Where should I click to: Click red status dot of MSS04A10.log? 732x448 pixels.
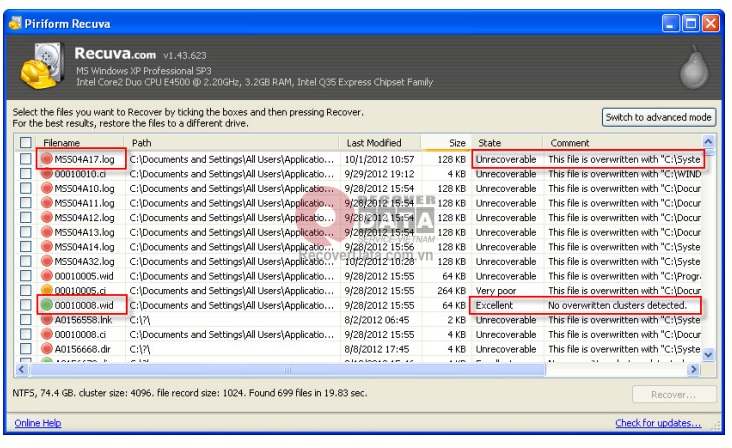(x=46, y=189)
